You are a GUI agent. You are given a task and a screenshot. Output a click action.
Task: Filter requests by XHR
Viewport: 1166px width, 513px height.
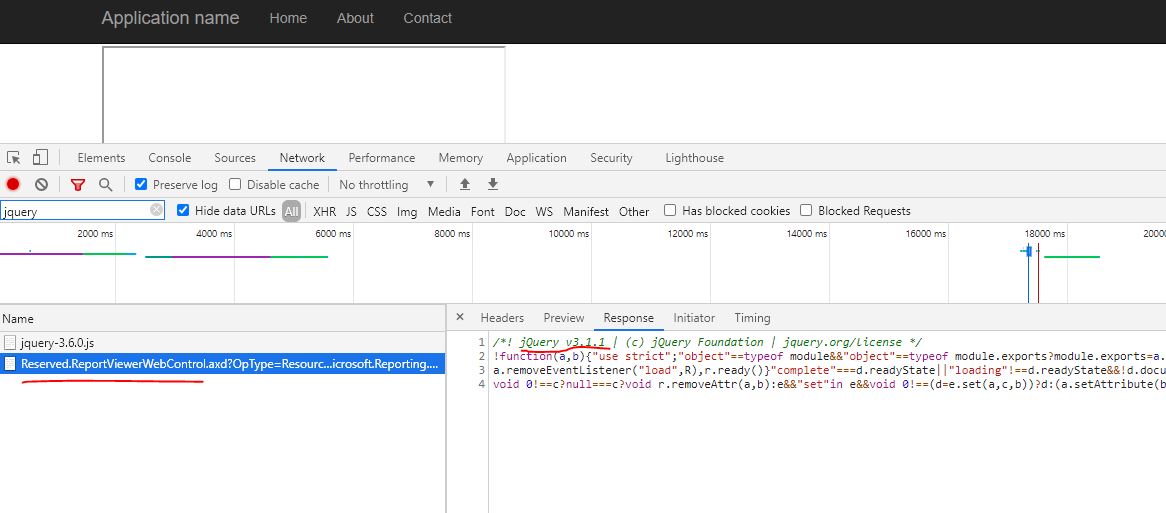[x=324, y=211]
